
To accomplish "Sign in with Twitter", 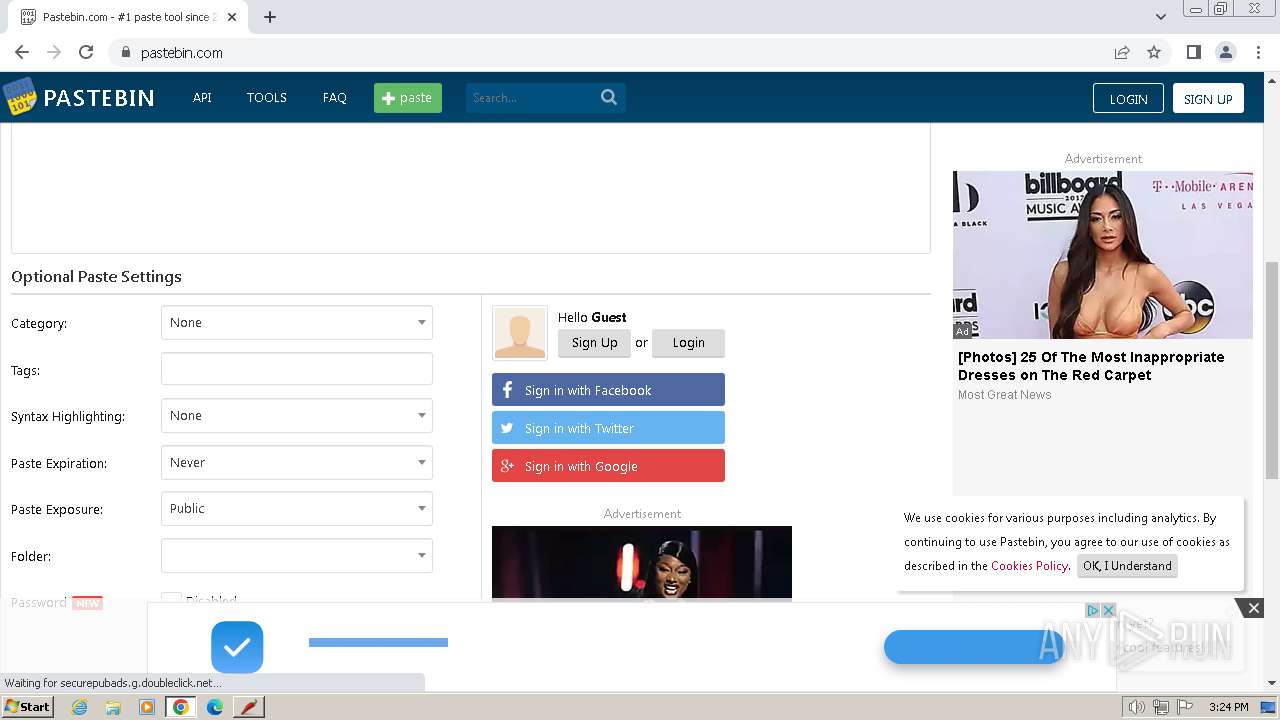I will coord(608,428).
